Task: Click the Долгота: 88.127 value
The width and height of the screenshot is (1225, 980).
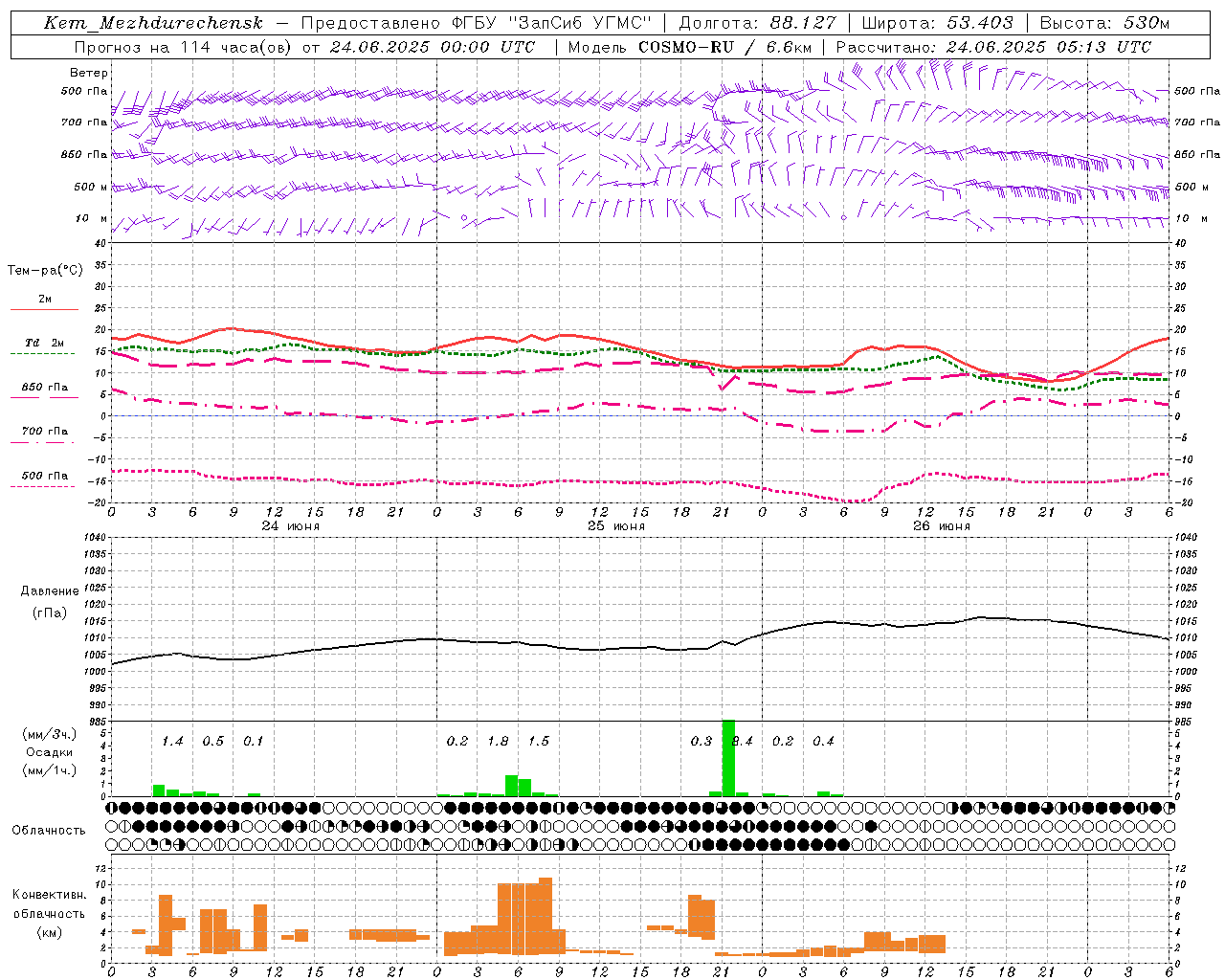Action: pyautogui.click(x=757, y=23)
